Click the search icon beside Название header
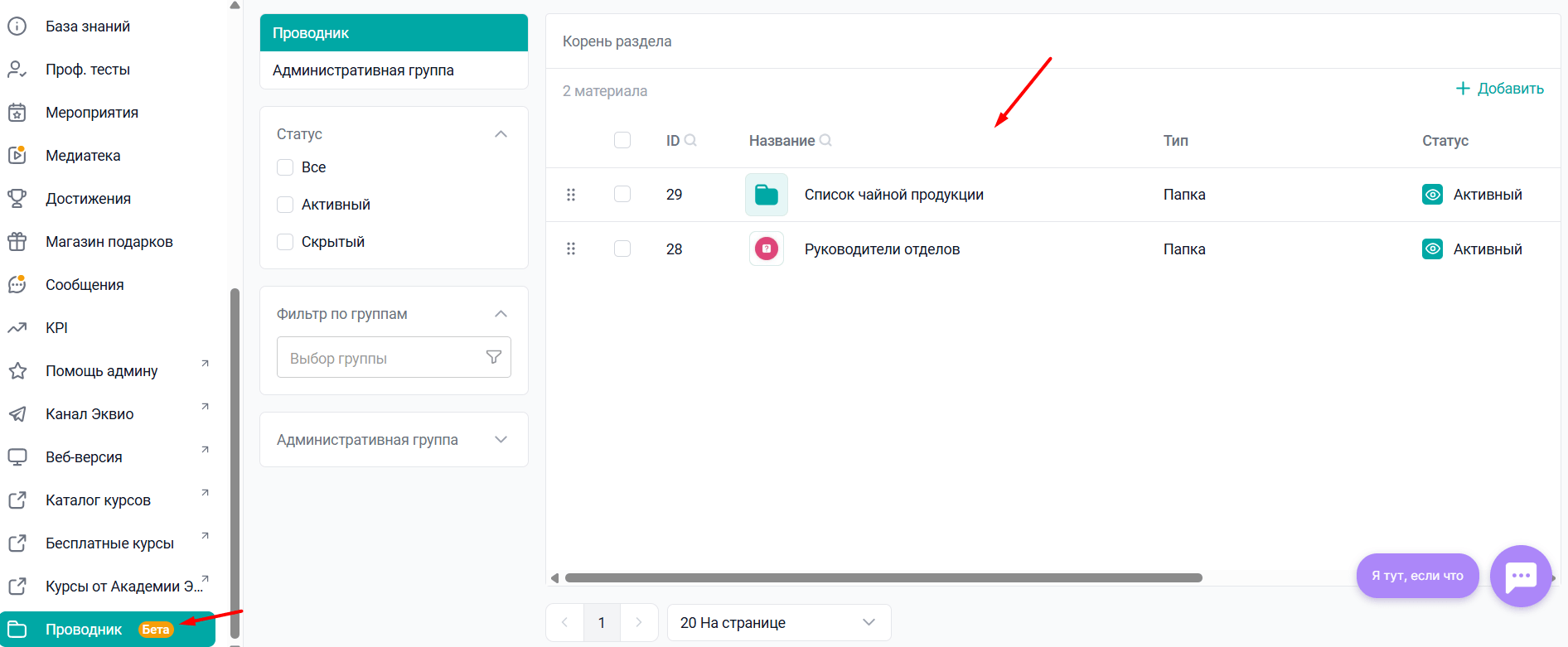Image resolution: width=1568 pixels, height=647 pixels. [825, 141]
